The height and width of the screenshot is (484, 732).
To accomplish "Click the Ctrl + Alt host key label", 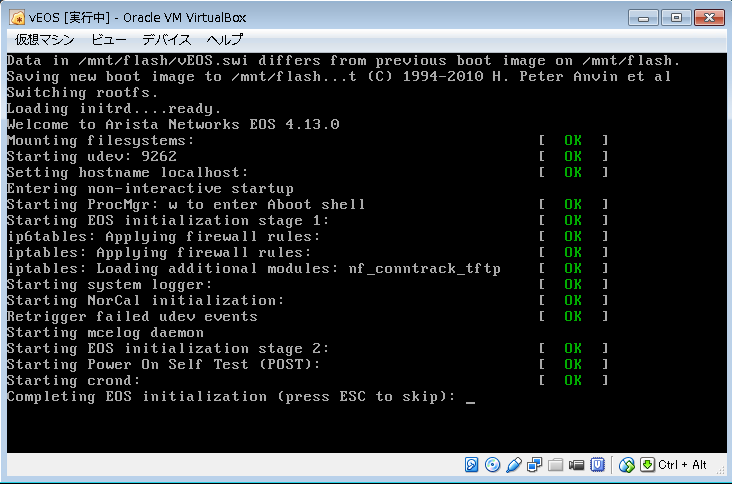I will (683, 465).
